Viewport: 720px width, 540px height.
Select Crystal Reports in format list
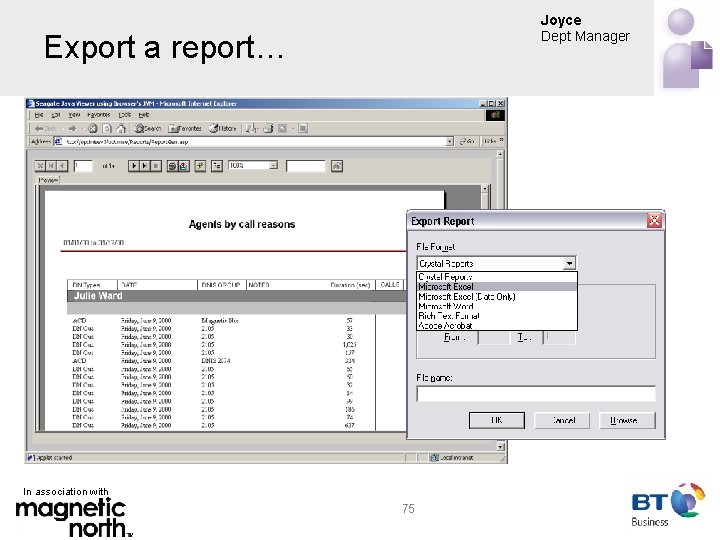(497, 277)
